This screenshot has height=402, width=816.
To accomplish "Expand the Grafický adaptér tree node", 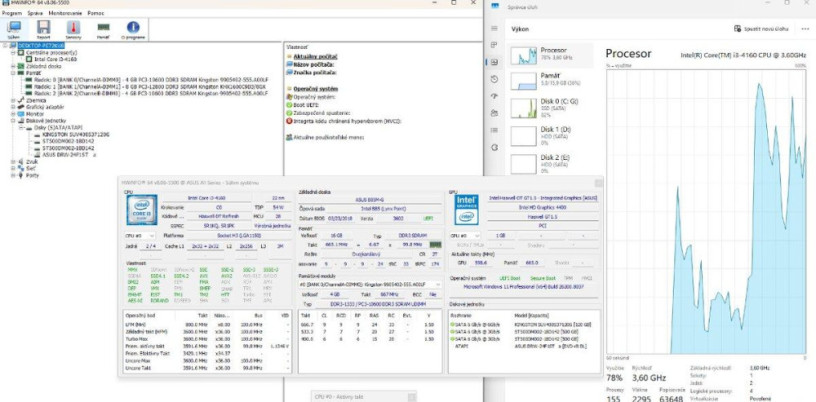I will (x=14, y=107).
